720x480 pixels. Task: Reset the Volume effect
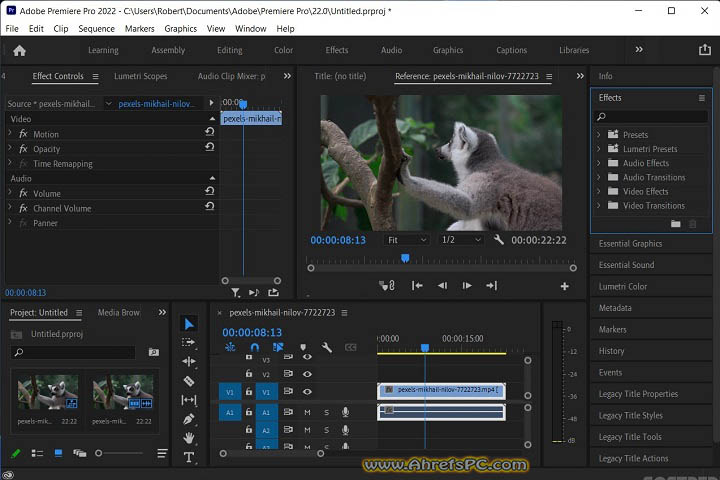(x=210, y=191)
